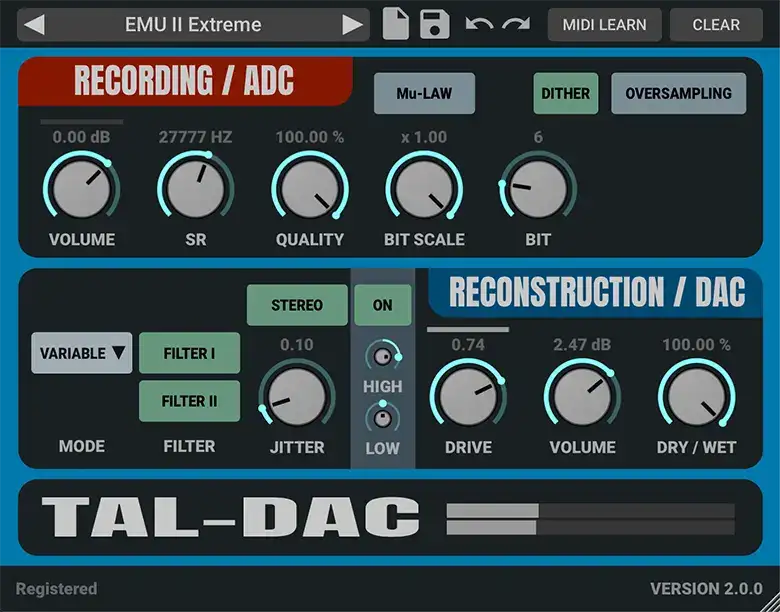This screenshot has width=780, height=612.
Task: Save the preset with the floppy disk icon
Action: (434, 24)
